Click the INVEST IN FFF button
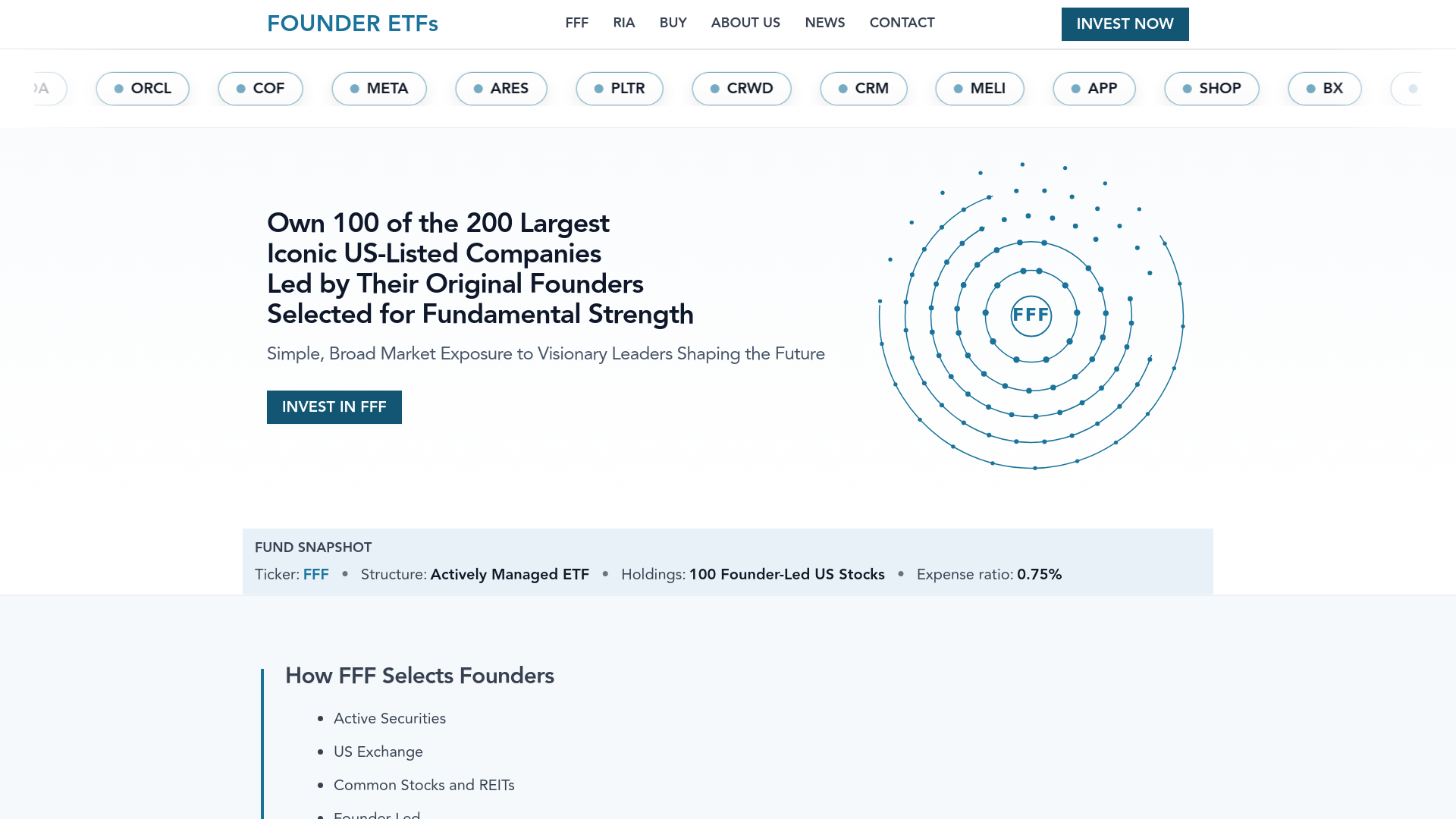Image resolution: width=1456 pixels, height=819 pixels. click(x=334, y=407)
